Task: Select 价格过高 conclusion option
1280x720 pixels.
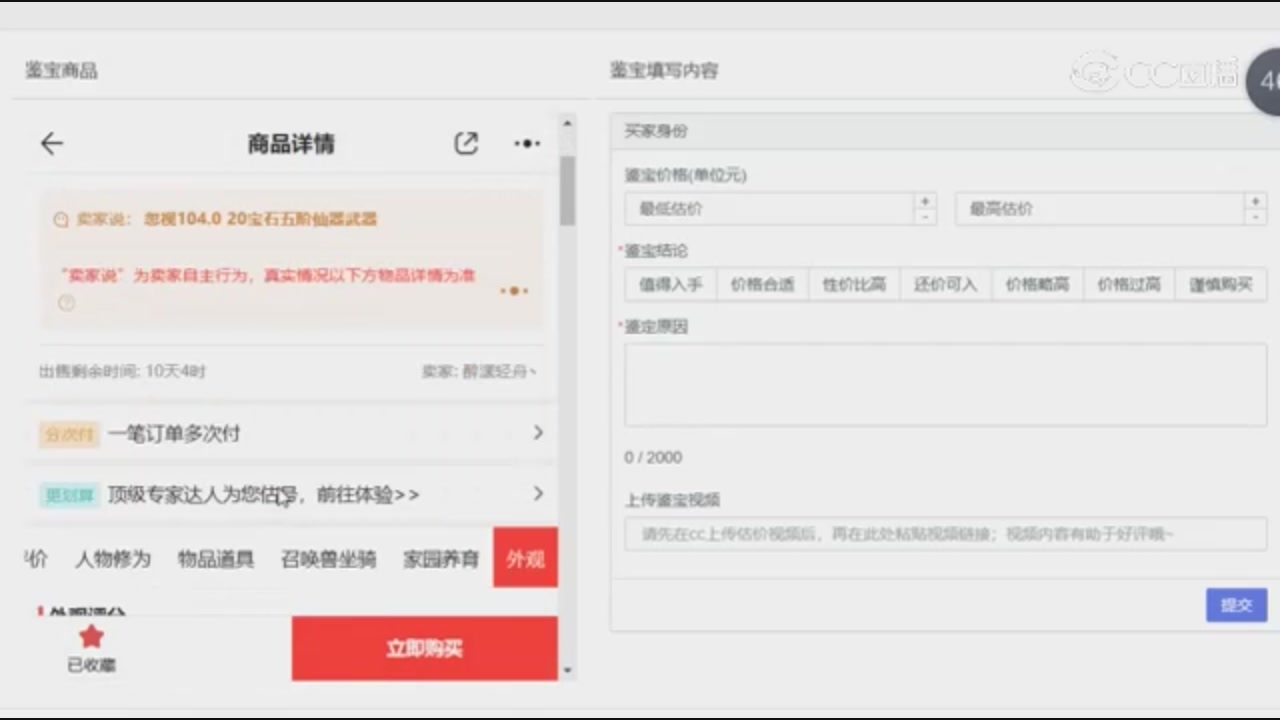Action: coord(1129,284)
